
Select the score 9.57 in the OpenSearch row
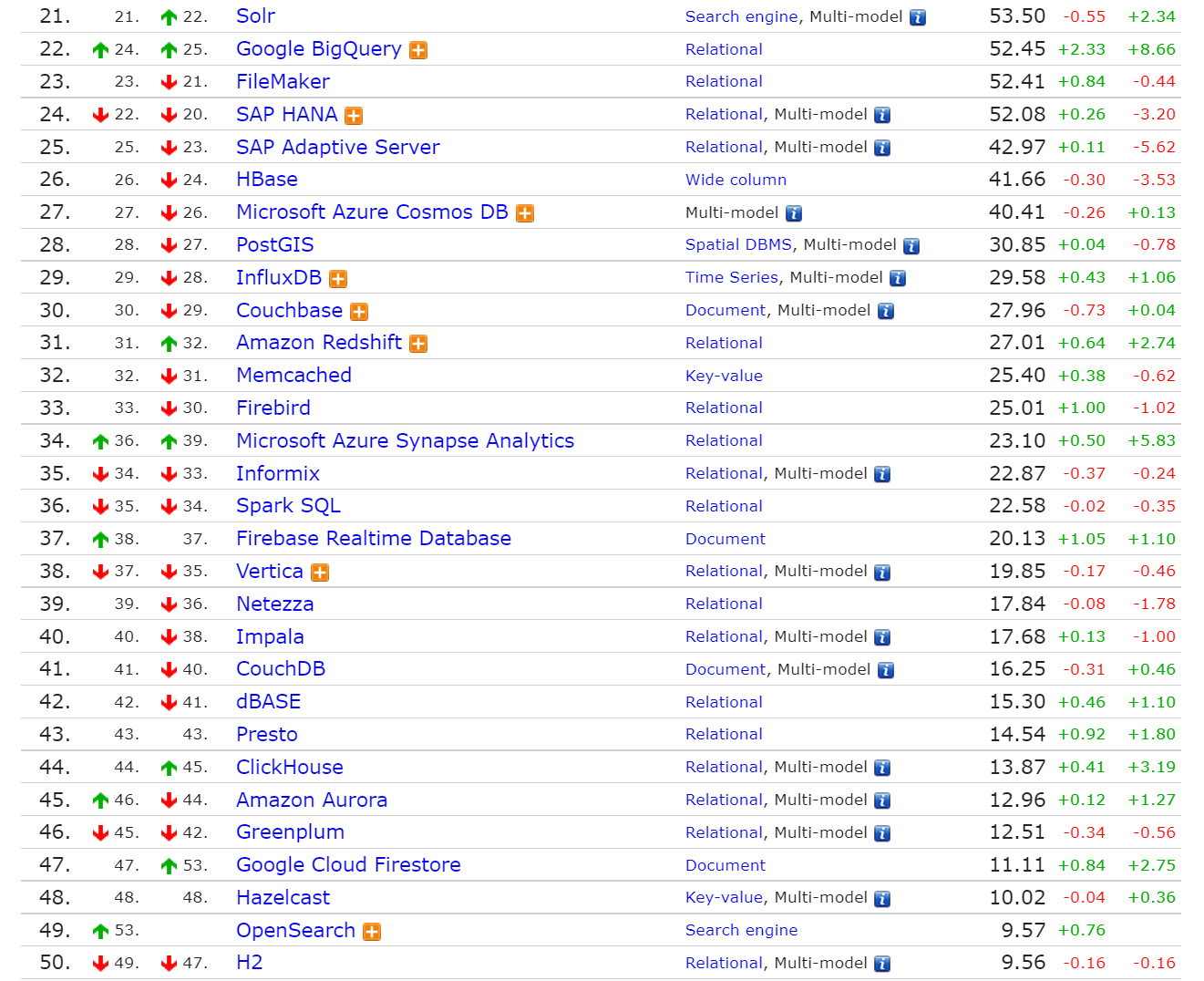point(1023,931)
